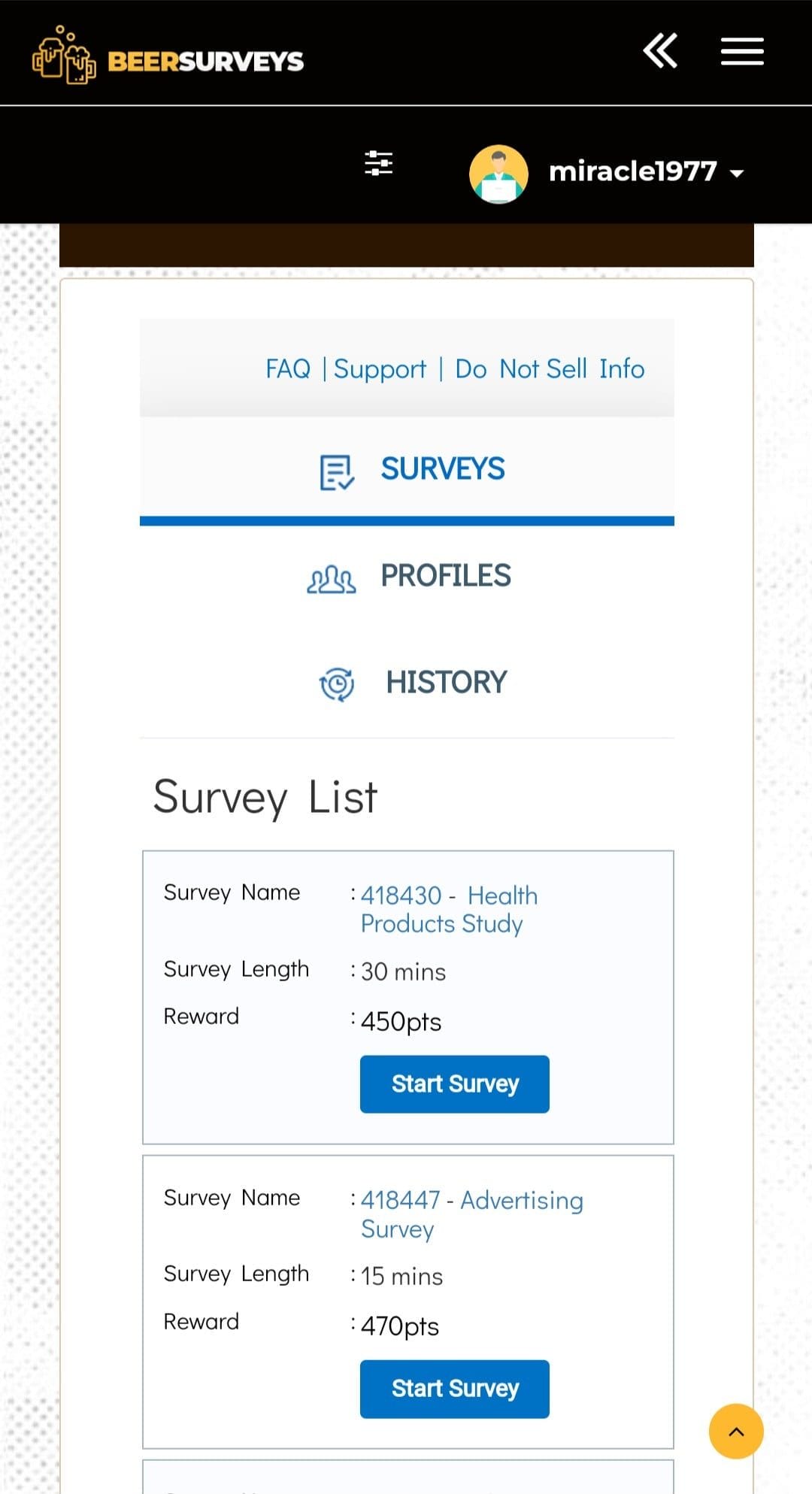Viewport: 812px width, 1494px height.
Task: Open the 418447 Advertising Survey link
Action: pyautogui.click(x=472, y=1214)
